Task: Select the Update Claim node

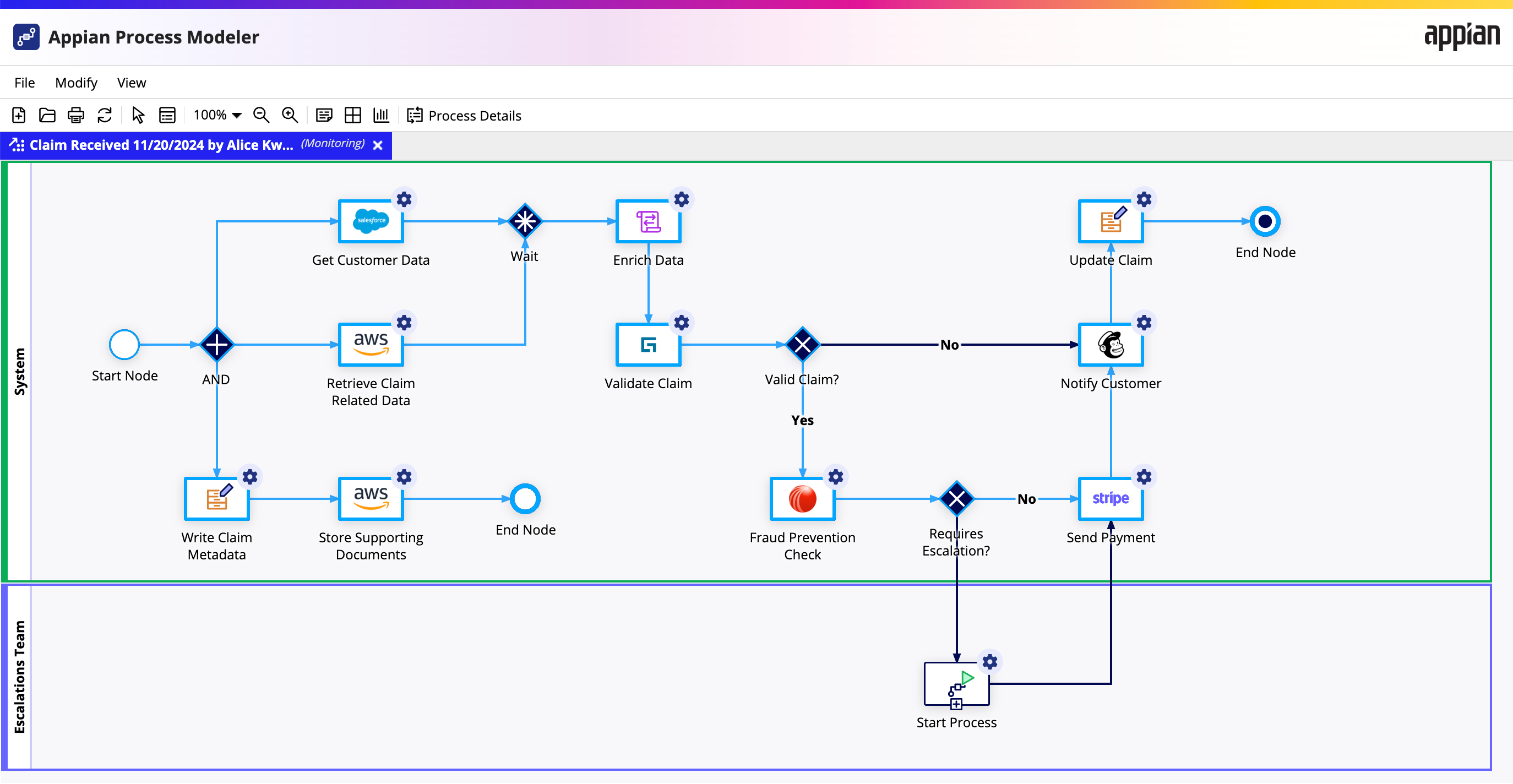Action: tap(1111, 221)
